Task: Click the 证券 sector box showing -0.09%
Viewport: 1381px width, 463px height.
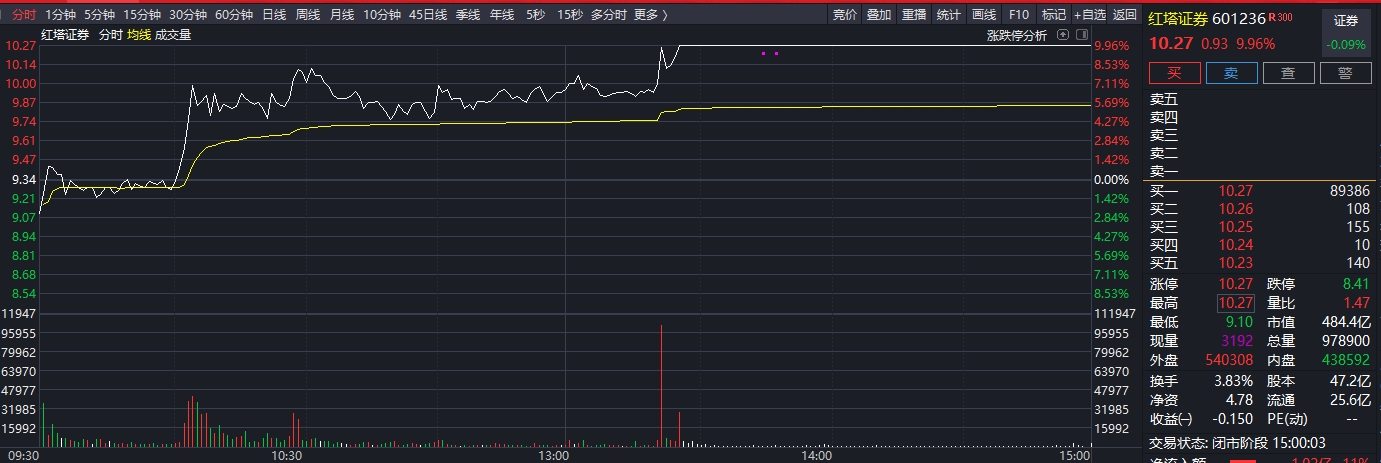Action: [x=1345, y=32]
